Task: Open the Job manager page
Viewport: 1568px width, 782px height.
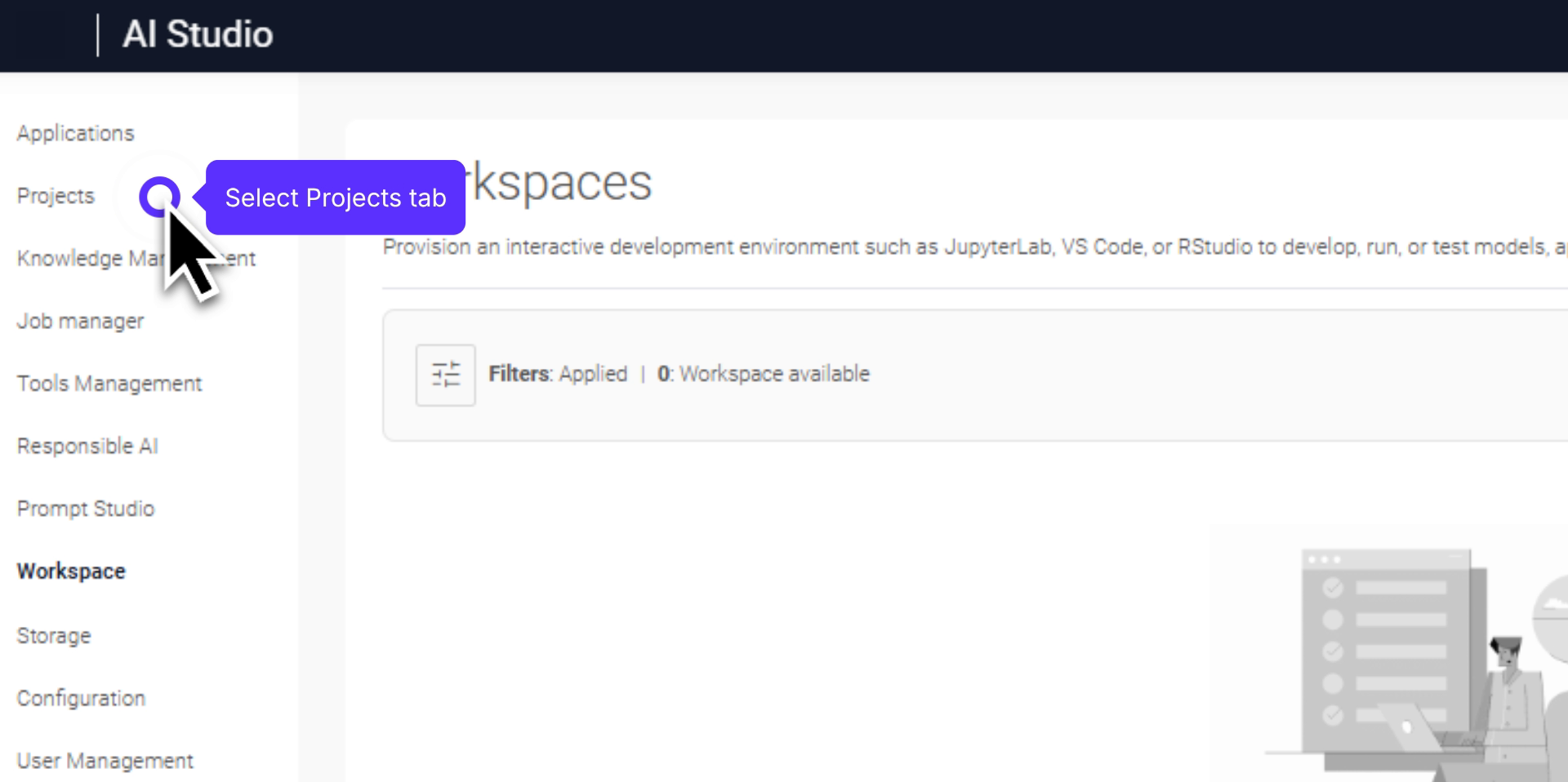Action: click(80, 321)
